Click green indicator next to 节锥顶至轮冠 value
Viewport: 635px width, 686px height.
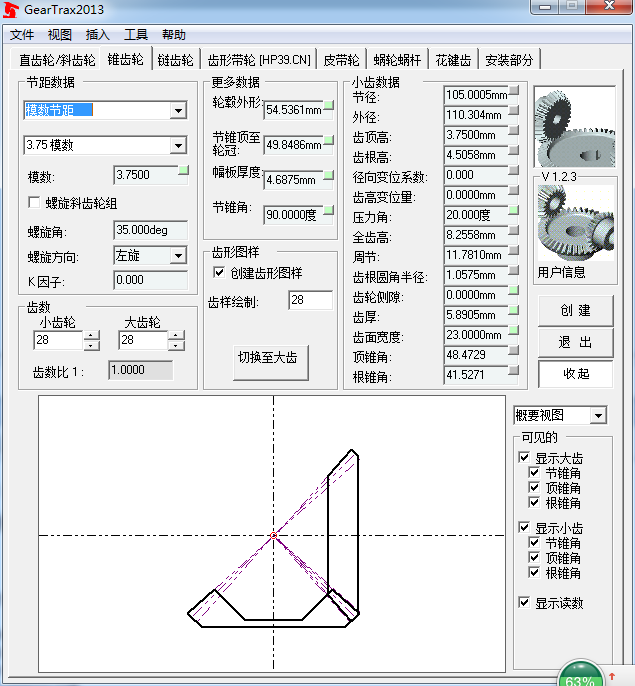[329, 140]
